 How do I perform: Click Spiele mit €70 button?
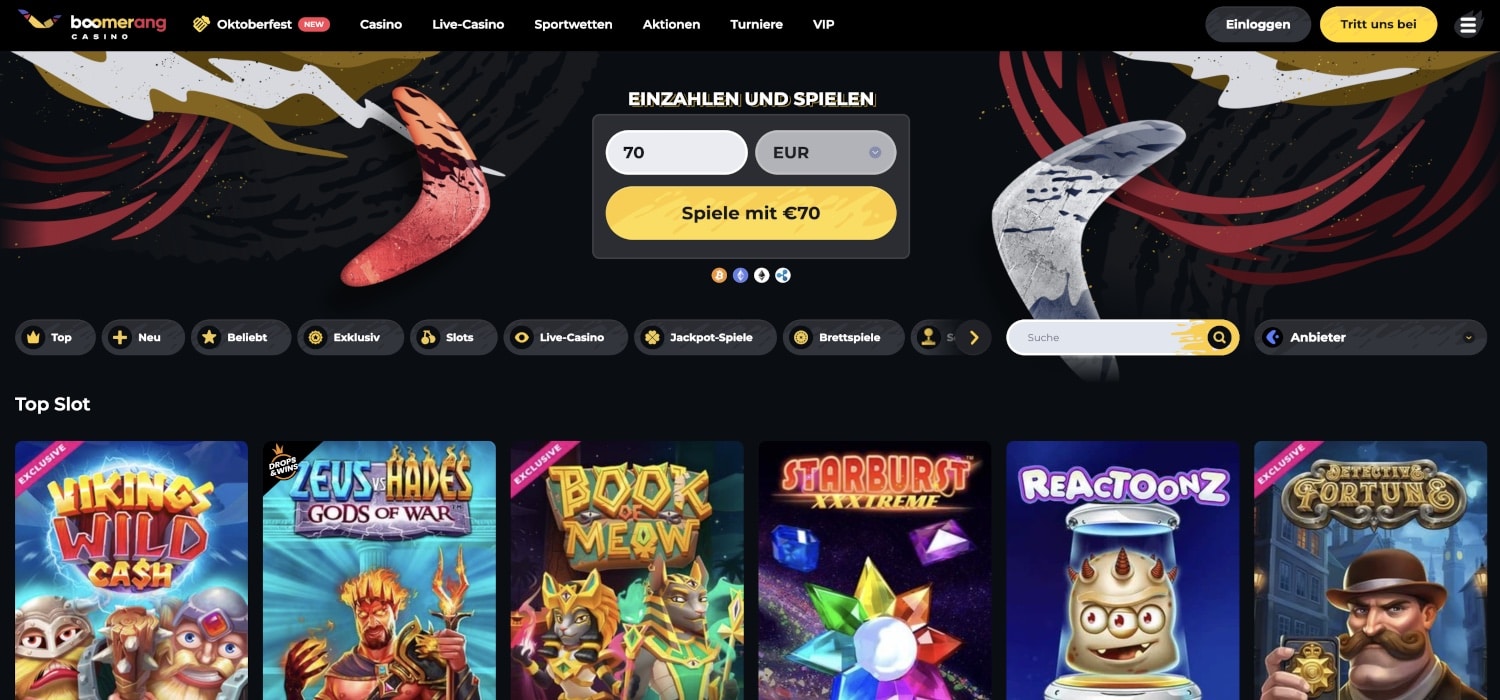(751, 213)
